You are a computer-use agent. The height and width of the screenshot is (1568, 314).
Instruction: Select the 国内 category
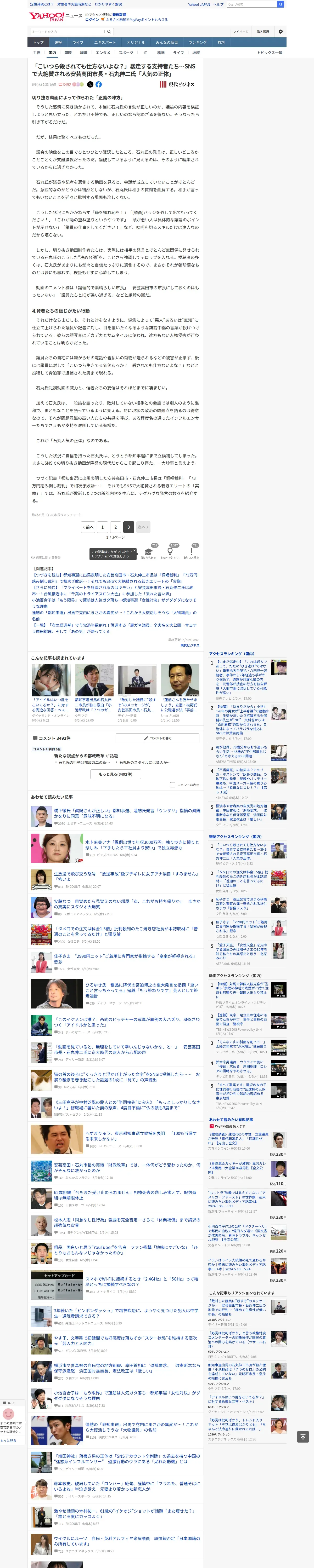pos(52,53)
